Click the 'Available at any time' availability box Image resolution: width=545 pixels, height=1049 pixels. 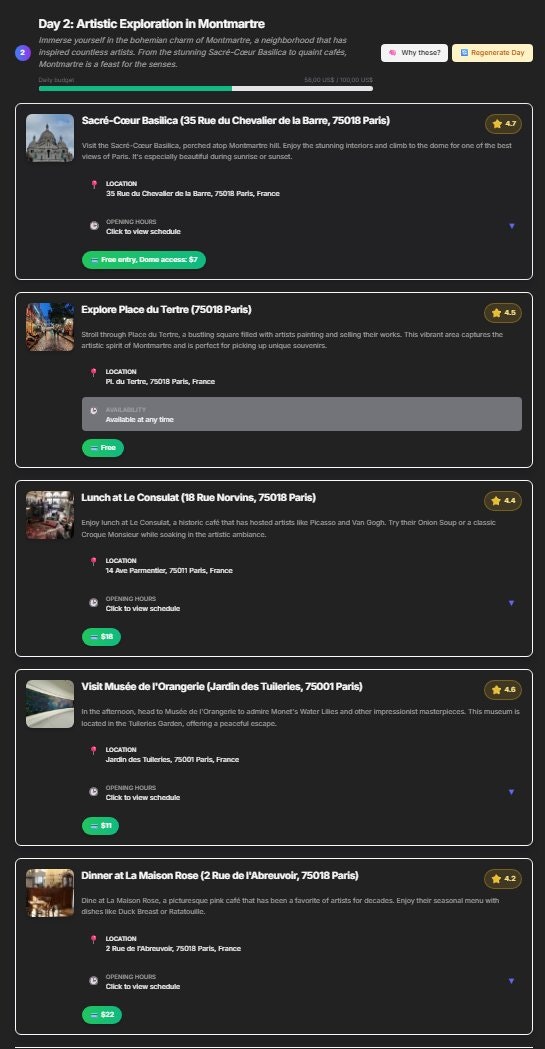click(302, 414)
